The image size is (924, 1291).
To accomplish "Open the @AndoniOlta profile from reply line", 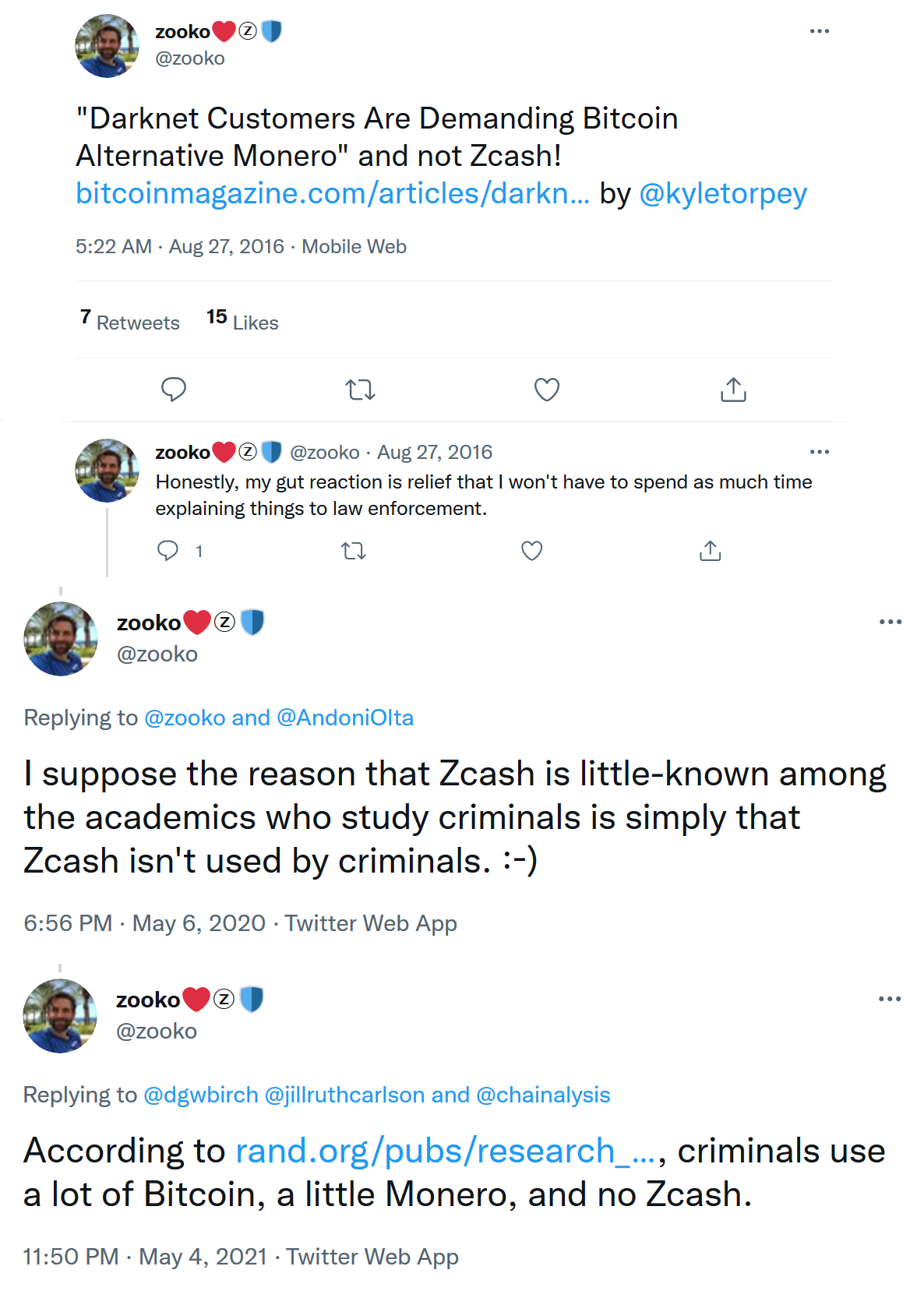I will point(345,718).
